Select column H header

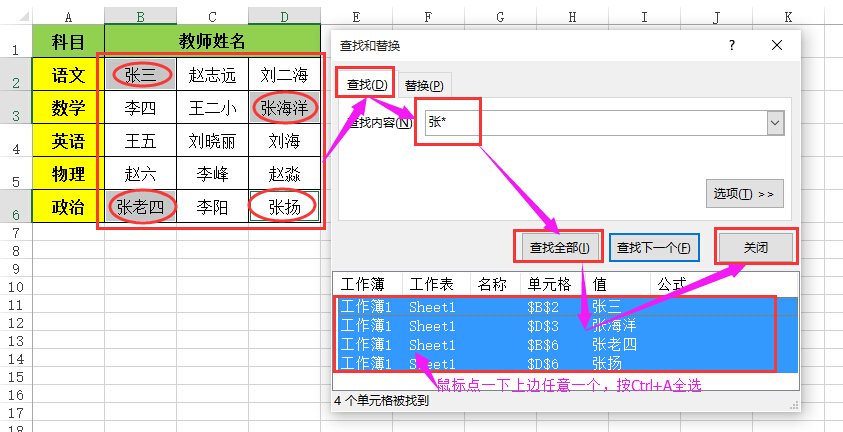(x=572, y=17)
